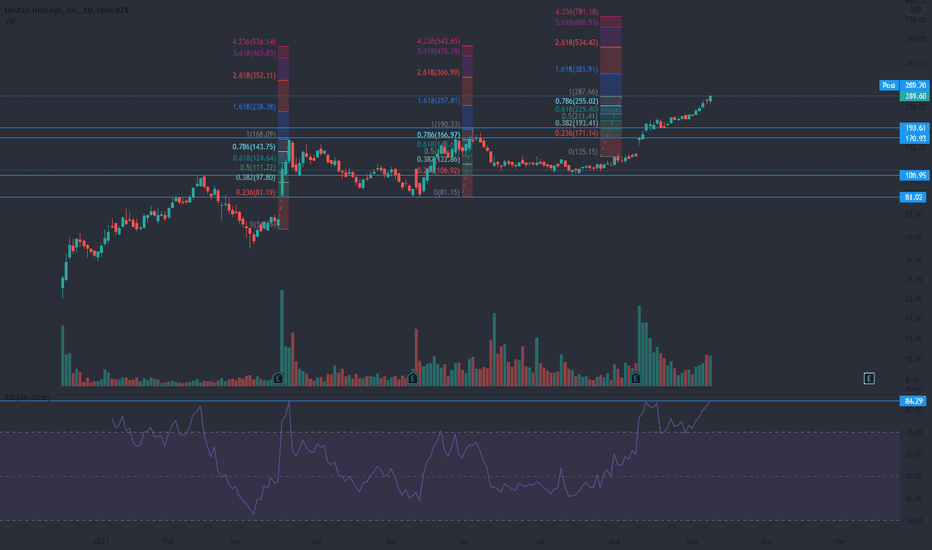Viewport: 932px width, 550px height.
Task: Open the May earnings marker E
Action: coord(413,378)
